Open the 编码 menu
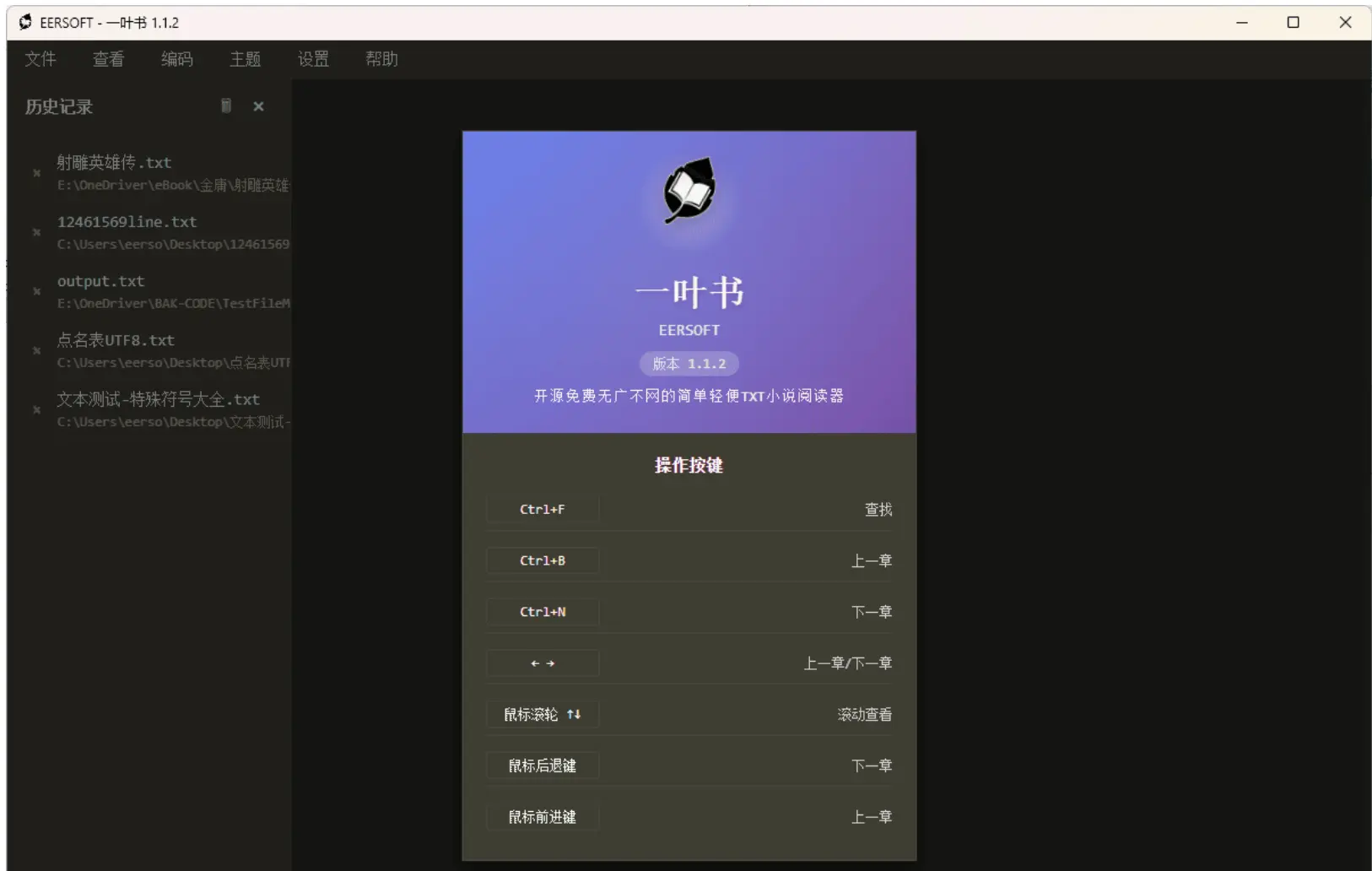The height and width of the screenshot is (871, 1372). click(x=176, y=59)
